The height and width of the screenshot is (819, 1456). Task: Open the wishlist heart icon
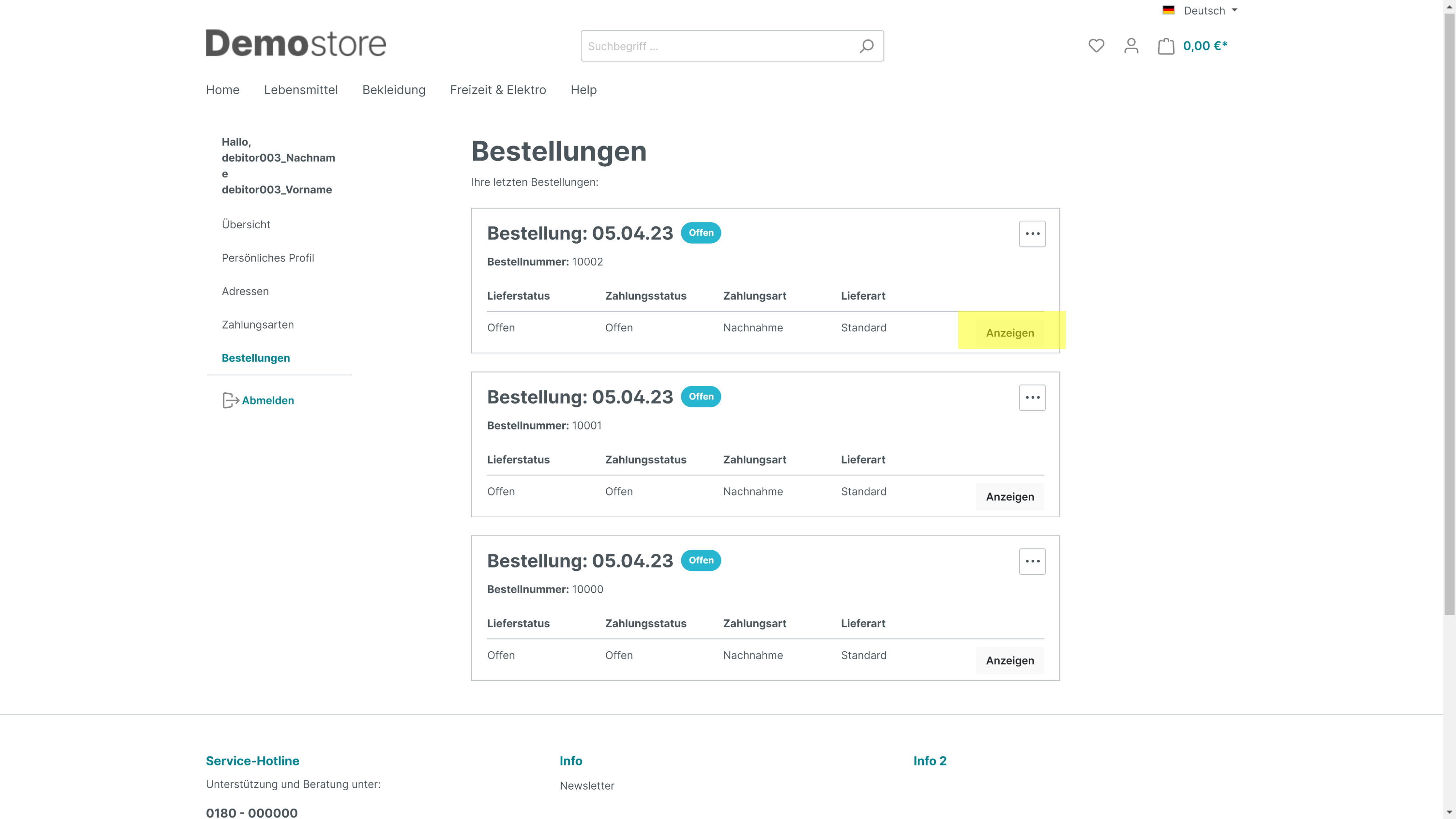[x=1096, y=46]
